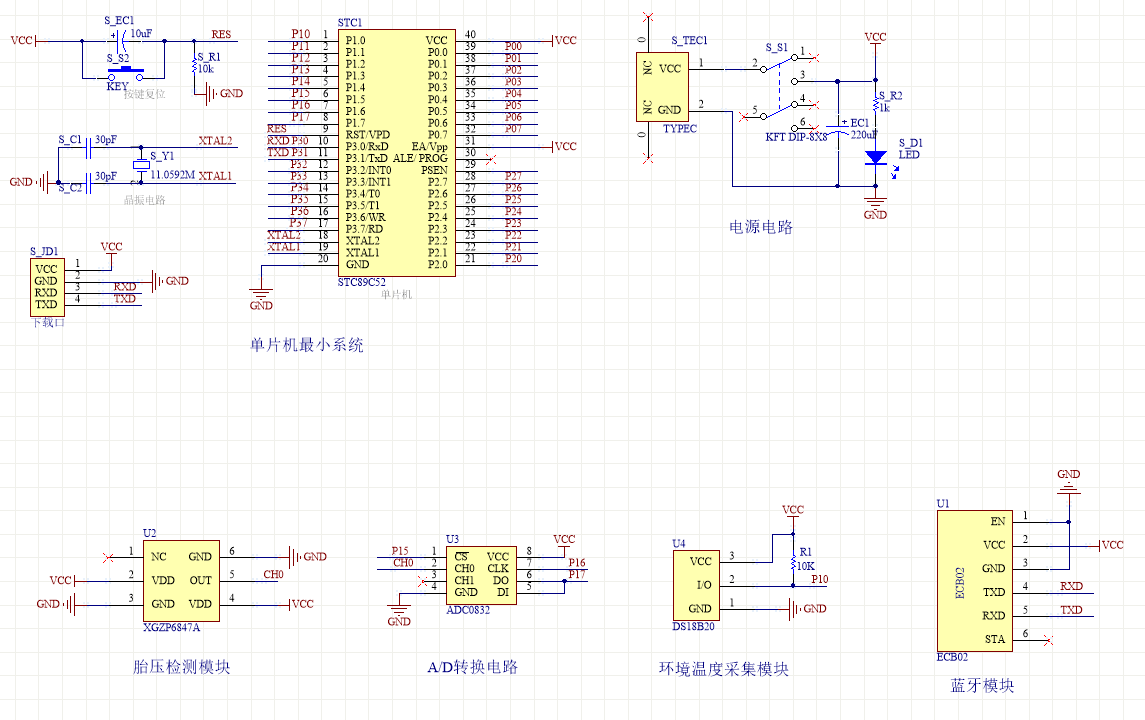Click the PSEN pin name inside STC1

click(434, 170)
